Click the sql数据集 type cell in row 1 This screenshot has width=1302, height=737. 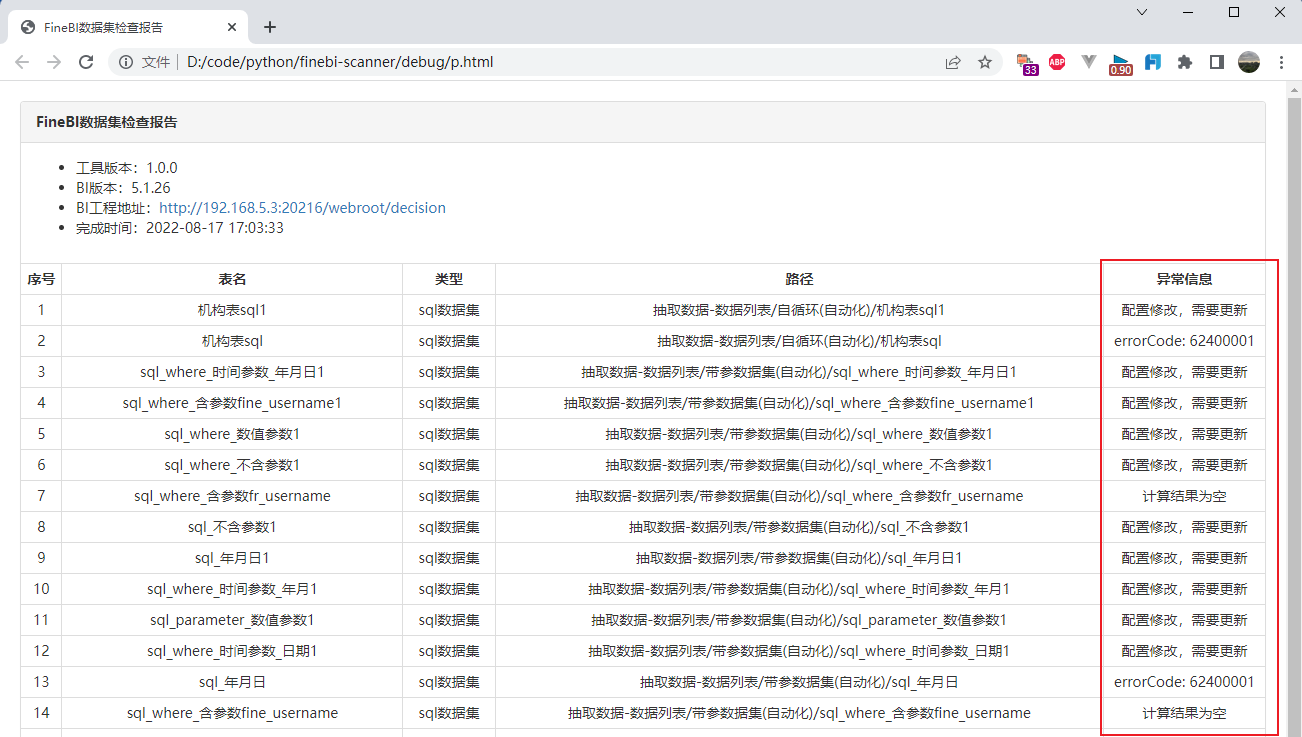449,310
